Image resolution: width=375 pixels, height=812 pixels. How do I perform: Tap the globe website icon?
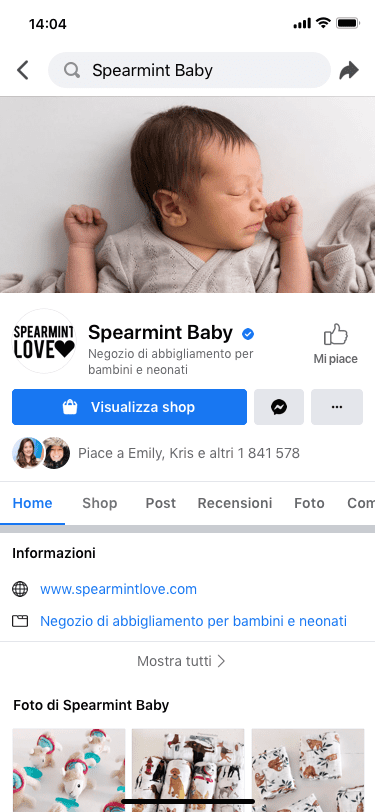20,589
